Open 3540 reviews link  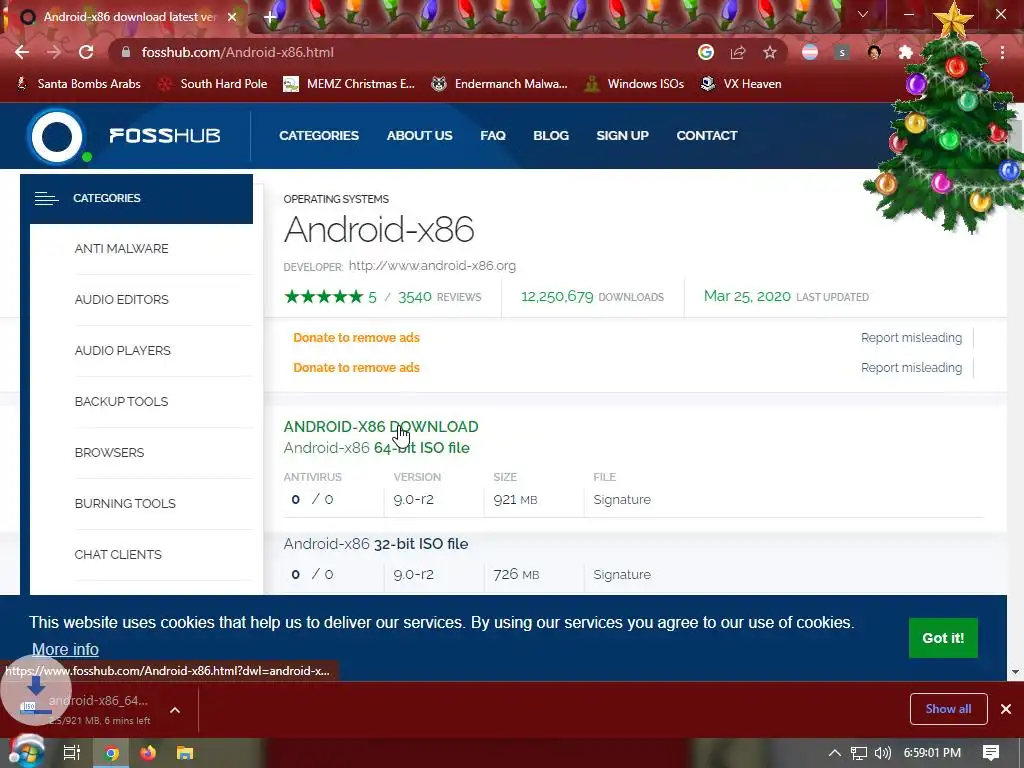coord(440,296)
